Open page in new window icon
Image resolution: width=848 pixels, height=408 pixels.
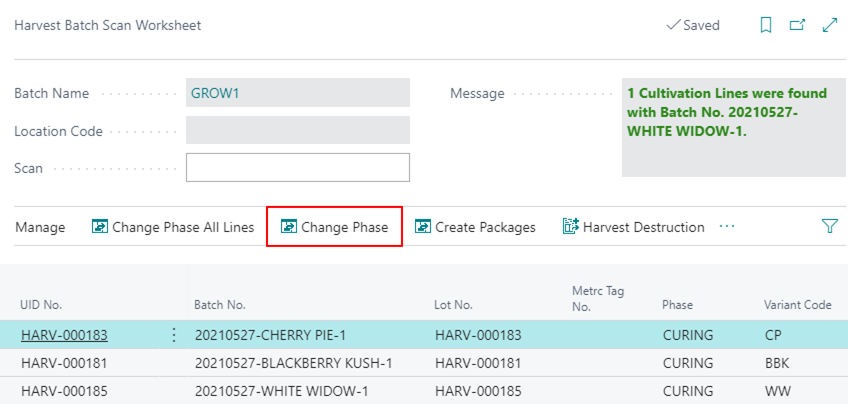[x=797, y=26]
